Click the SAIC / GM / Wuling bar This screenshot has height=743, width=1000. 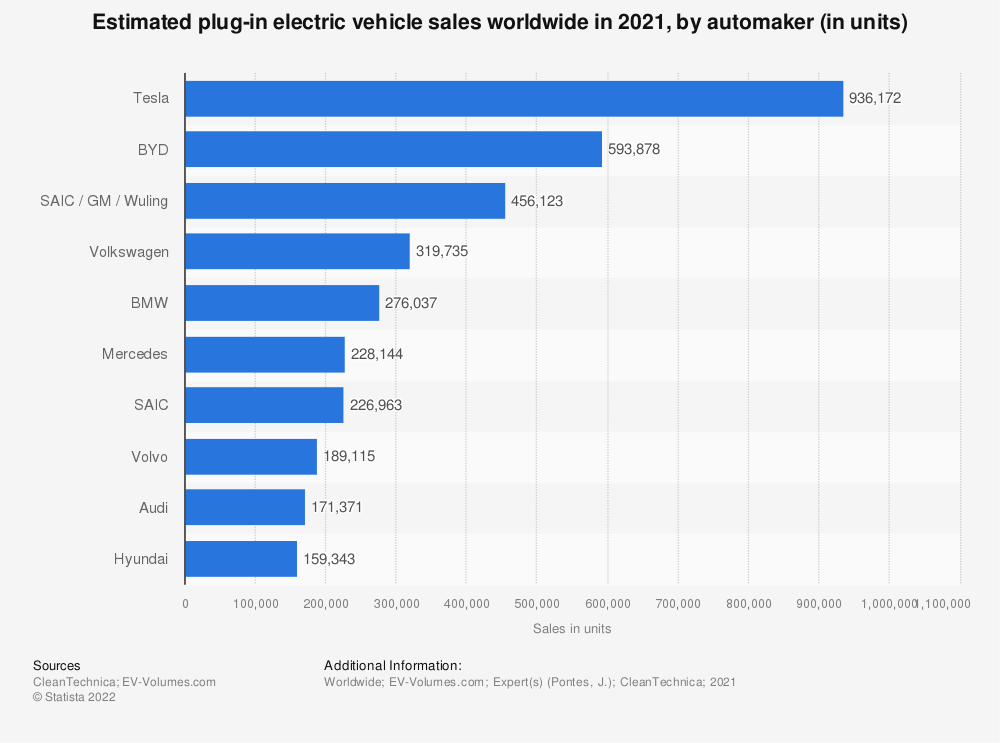coord(345,200)
